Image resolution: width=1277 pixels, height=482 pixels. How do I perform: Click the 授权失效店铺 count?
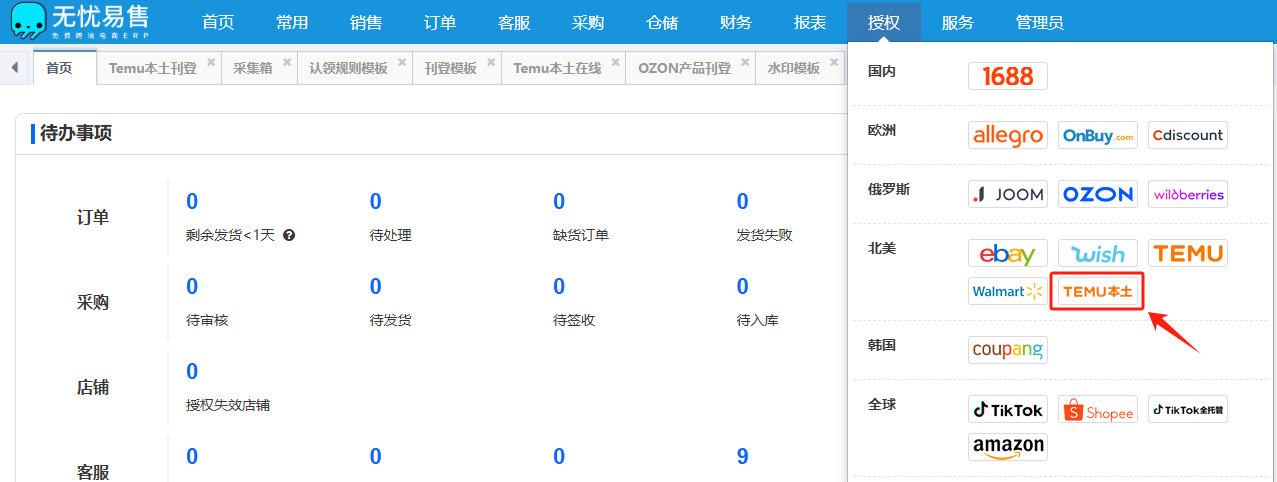[192, 372]
